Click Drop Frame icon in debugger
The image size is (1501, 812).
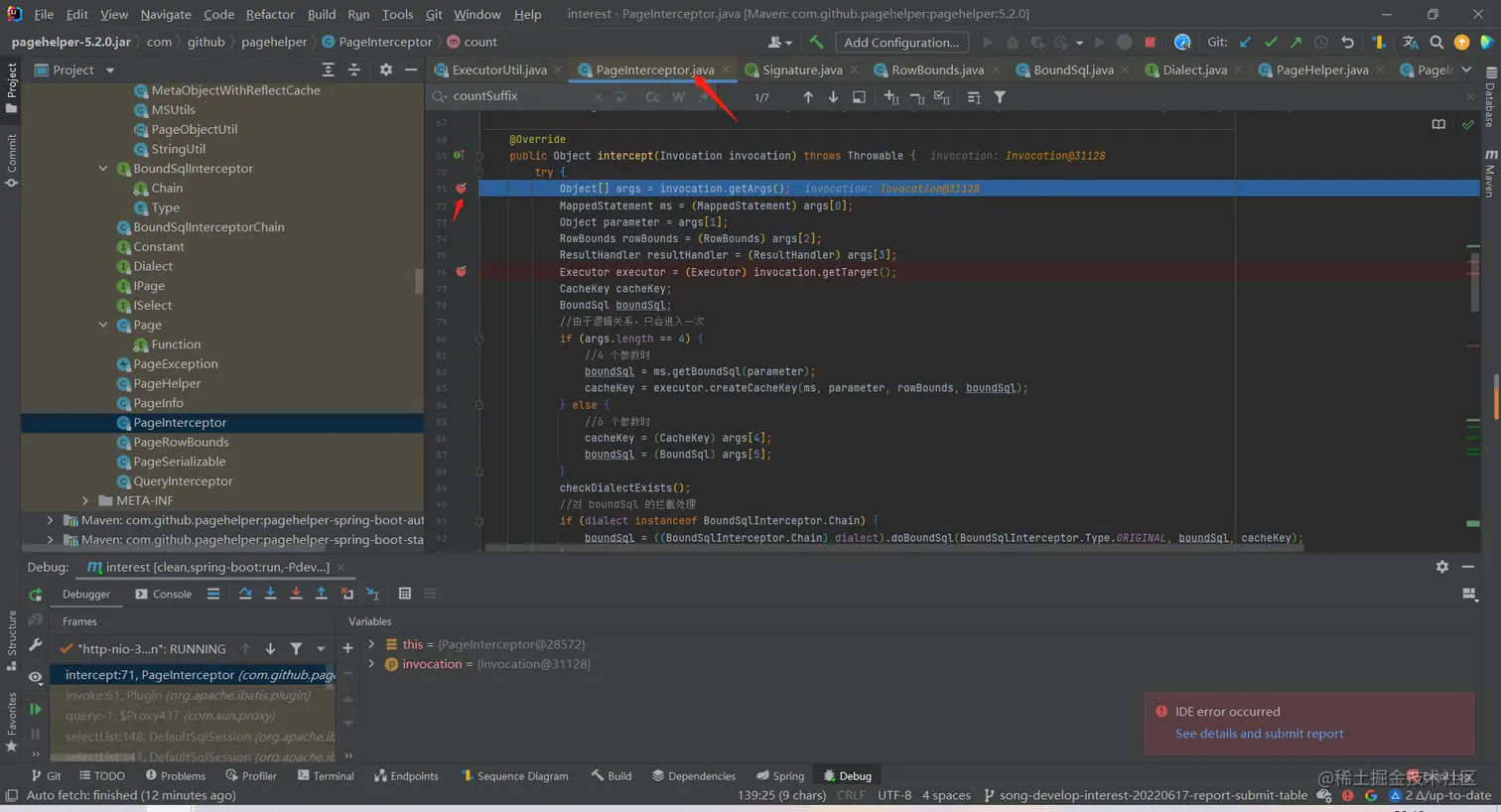pyautogui.click(x=346, y=594)
